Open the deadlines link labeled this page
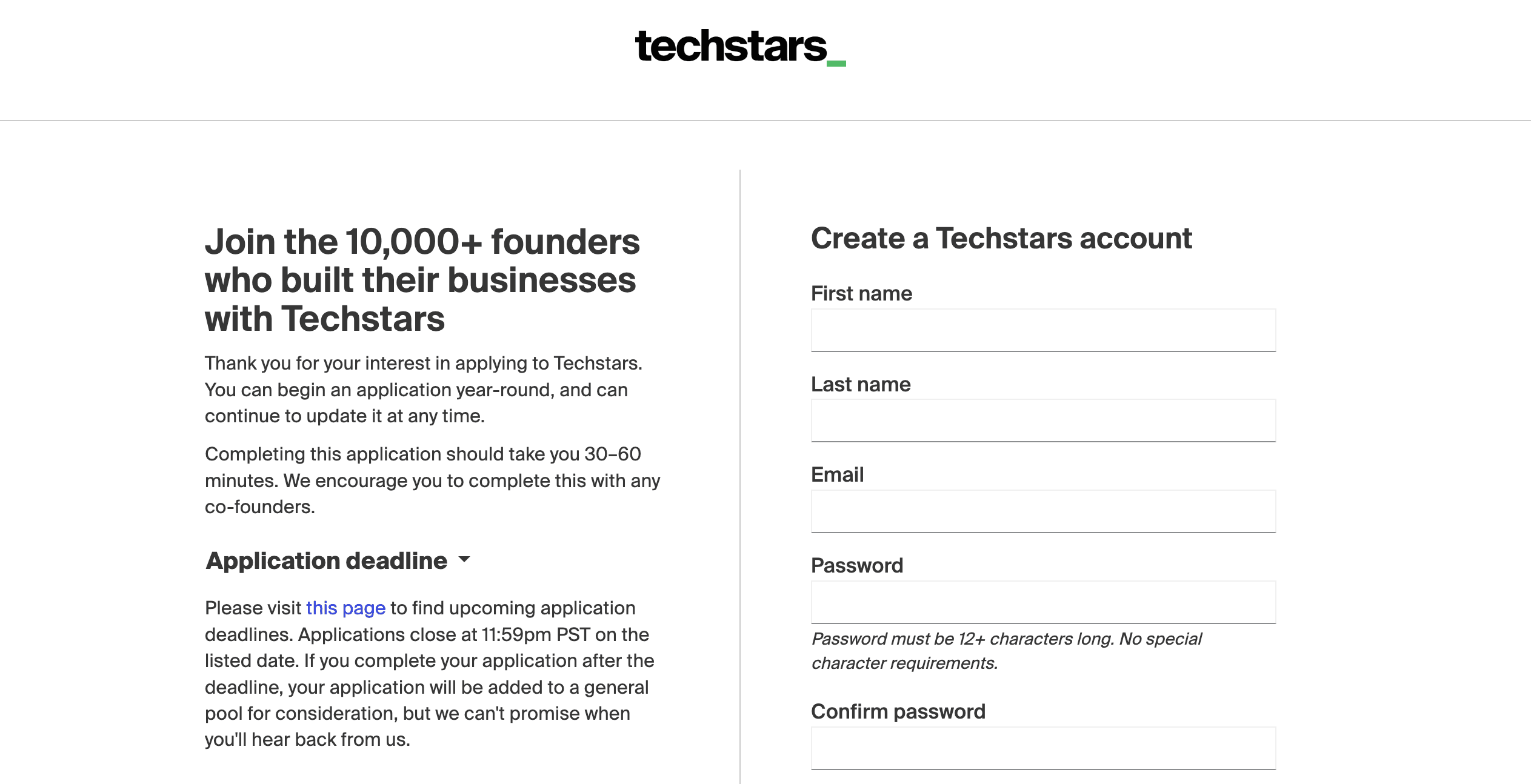Viewport: 1531px width, 784px height. point(346,608)
